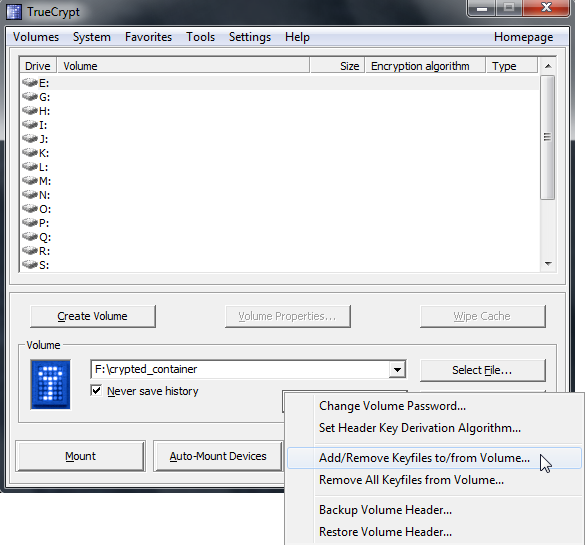The height and width of the screenshot is (545, 585).
Task: Click the drive list scrollbar thumb
Action: coord(547,137)
